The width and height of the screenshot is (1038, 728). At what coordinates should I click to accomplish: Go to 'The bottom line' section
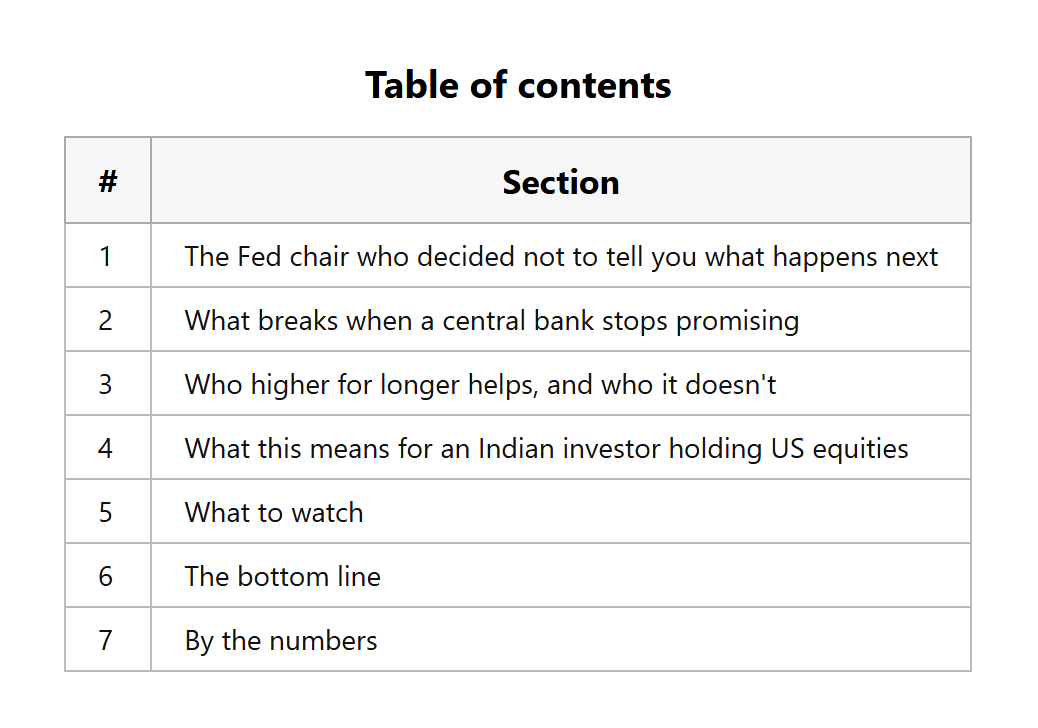pyautogui.click(x=283, y=576)
